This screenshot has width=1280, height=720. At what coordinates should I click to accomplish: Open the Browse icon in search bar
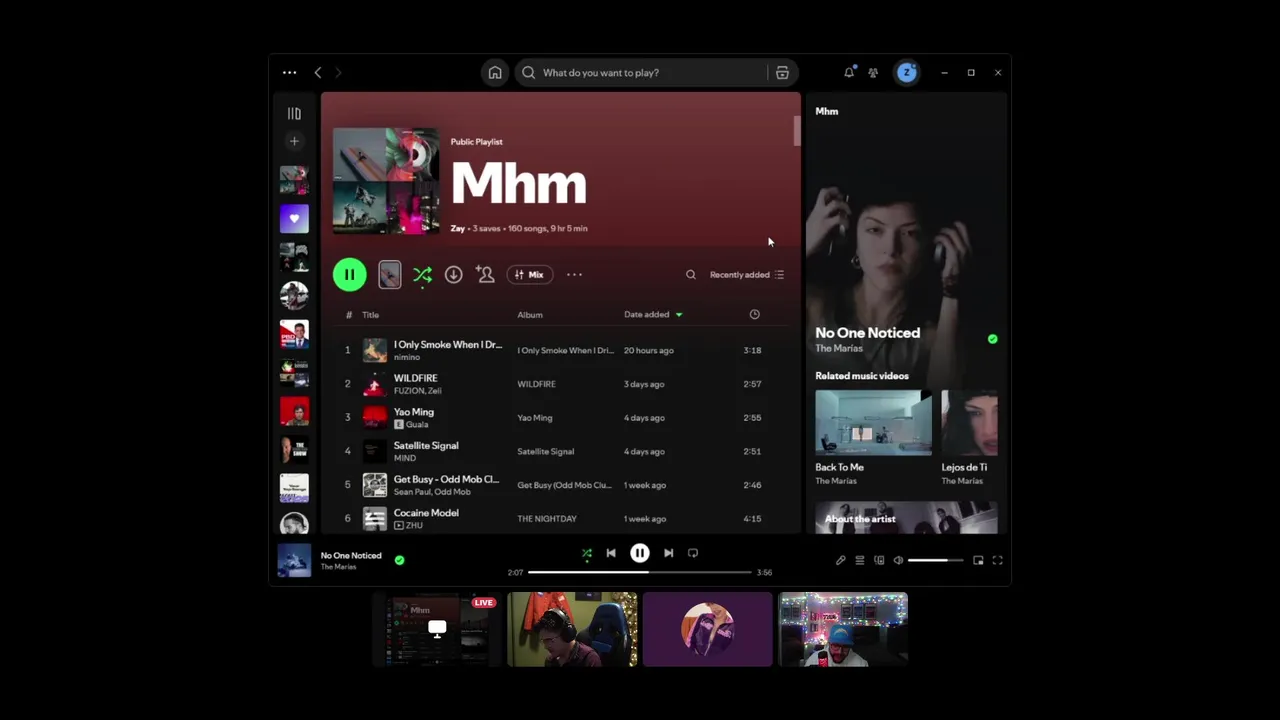click(x=782, y=73)
